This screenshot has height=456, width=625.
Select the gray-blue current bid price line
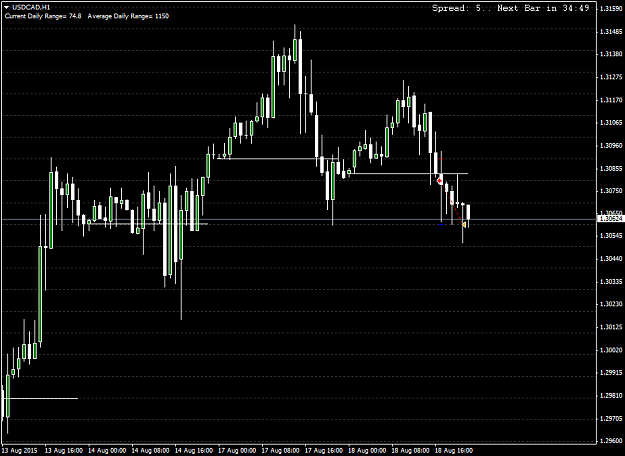[x=298, y=220]
